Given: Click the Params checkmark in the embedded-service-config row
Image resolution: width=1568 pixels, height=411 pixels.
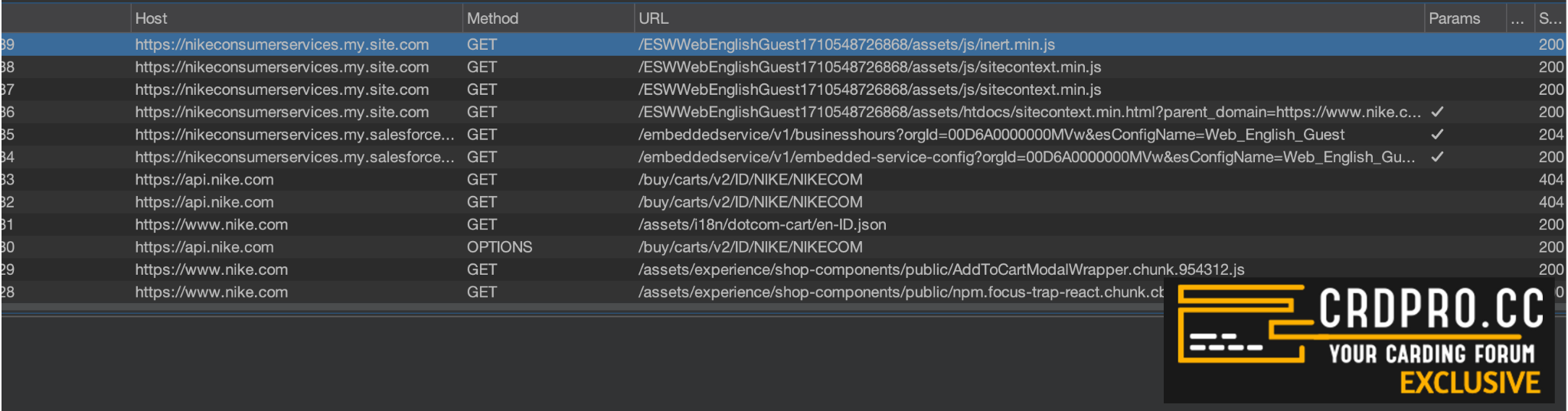Looking at the screenshot, I should pos(1438,157).
